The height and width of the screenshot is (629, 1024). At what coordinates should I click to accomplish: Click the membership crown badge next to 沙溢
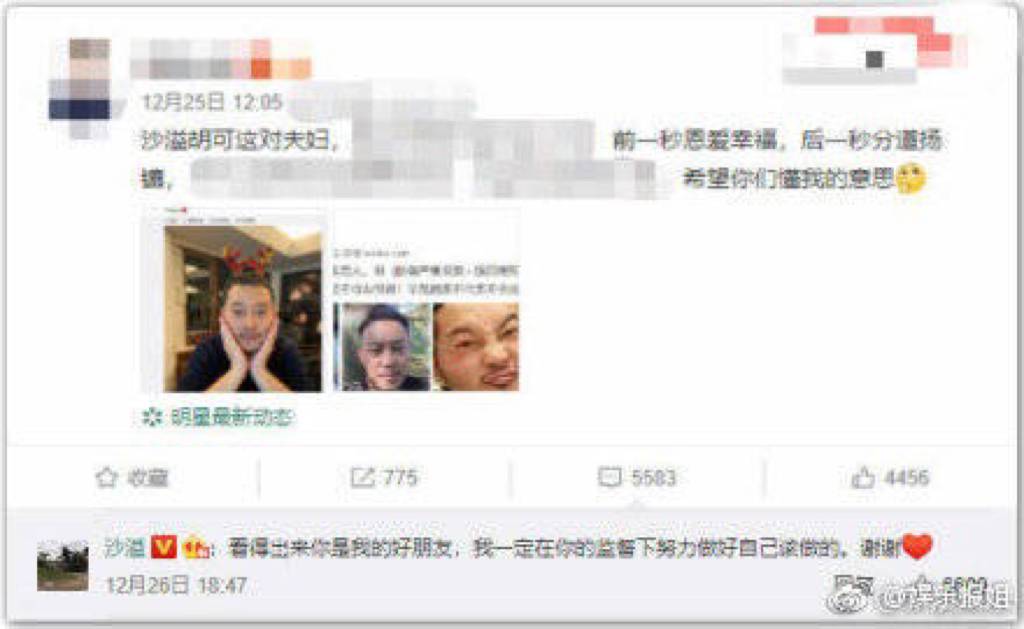click(195, 547)
